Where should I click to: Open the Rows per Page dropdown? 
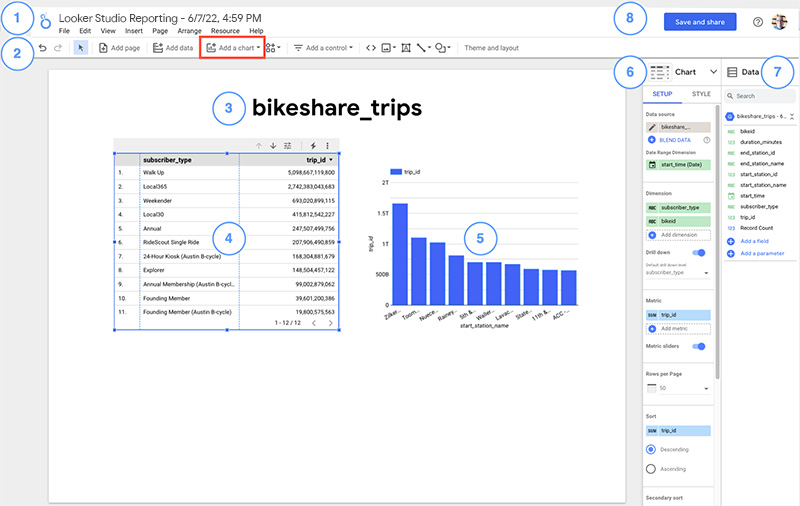point(681,388)
